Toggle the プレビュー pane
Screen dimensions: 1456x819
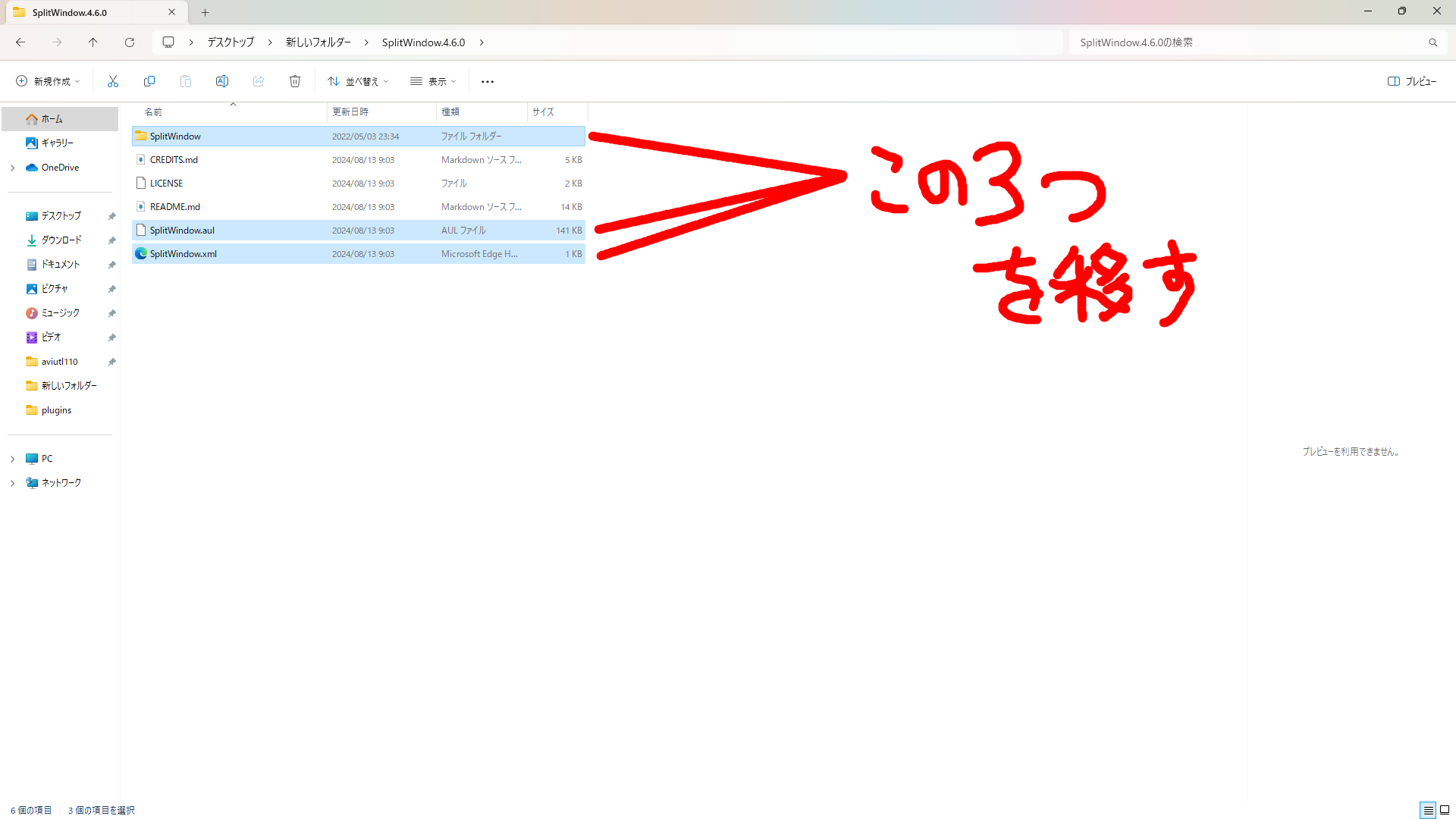pos(1412,81)
